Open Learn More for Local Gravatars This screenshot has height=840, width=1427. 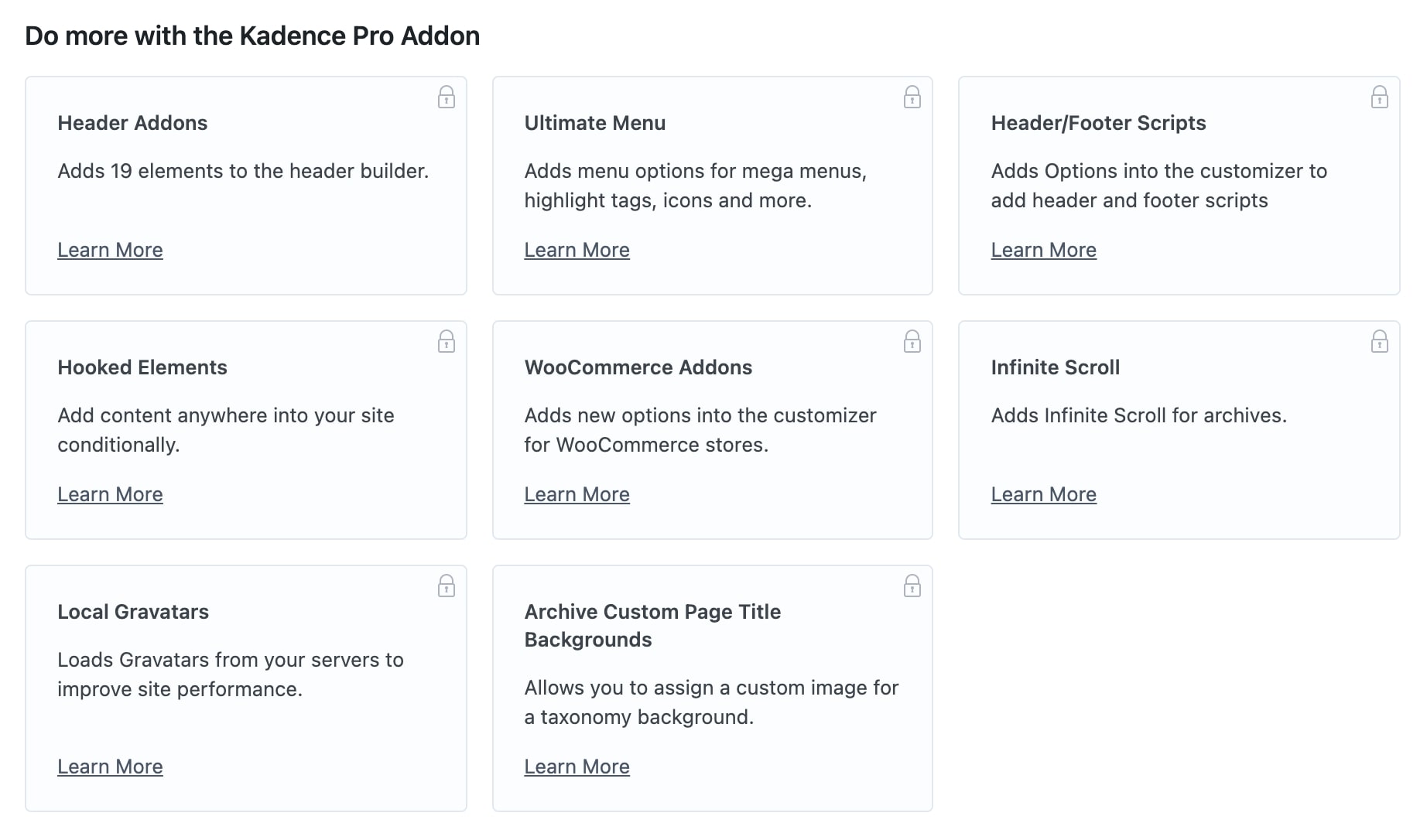110,766
